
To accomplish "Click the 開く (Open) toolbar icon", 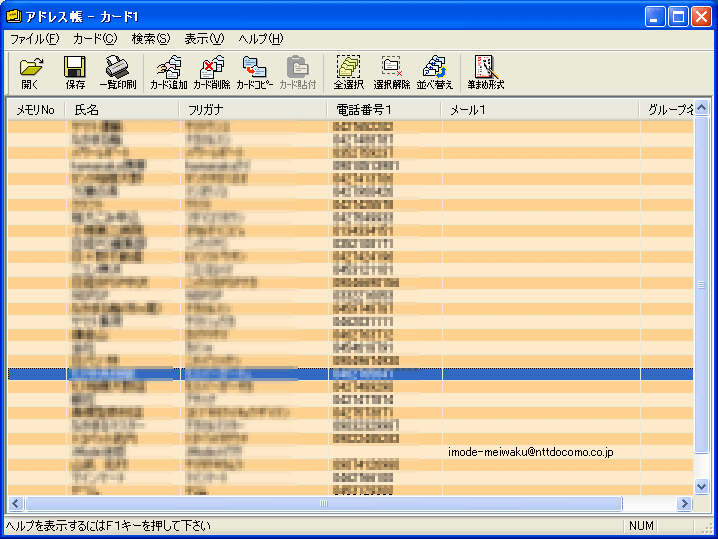I will [31, 72].
